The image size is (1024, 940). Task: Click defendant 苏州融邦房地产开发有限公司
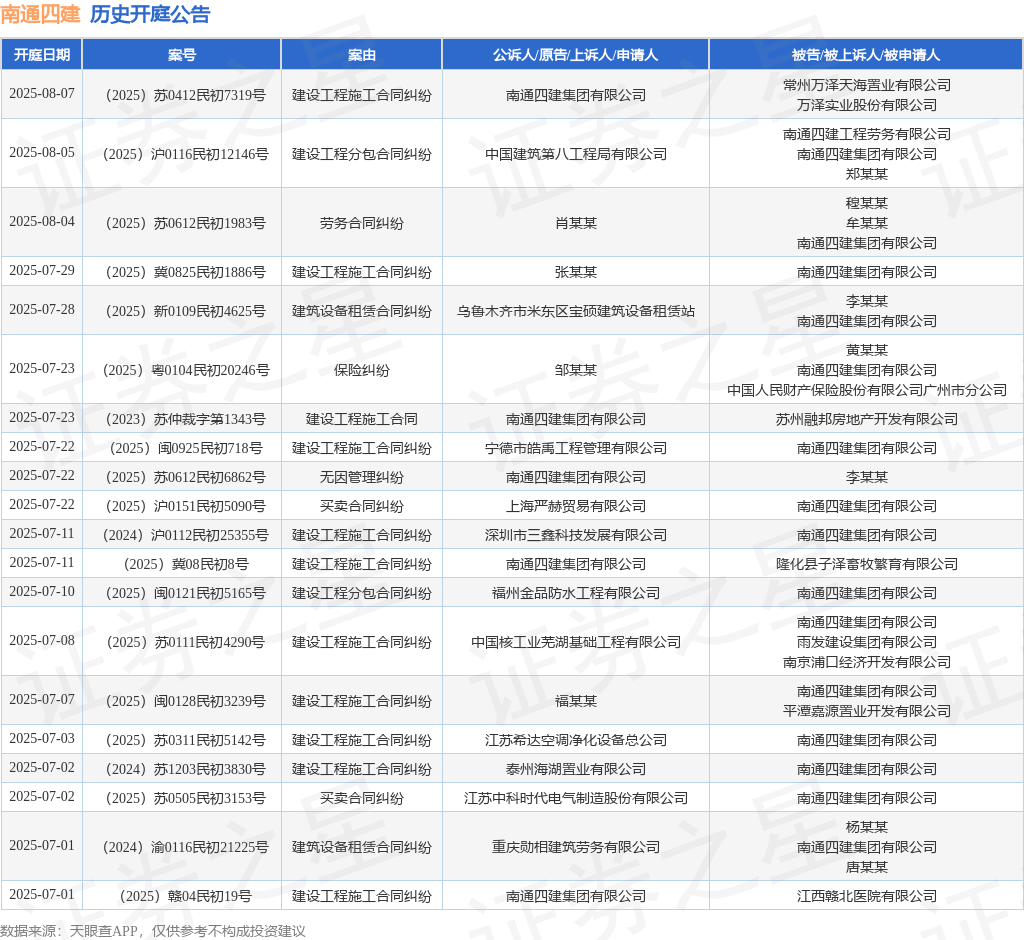click(x=867, y=419)
